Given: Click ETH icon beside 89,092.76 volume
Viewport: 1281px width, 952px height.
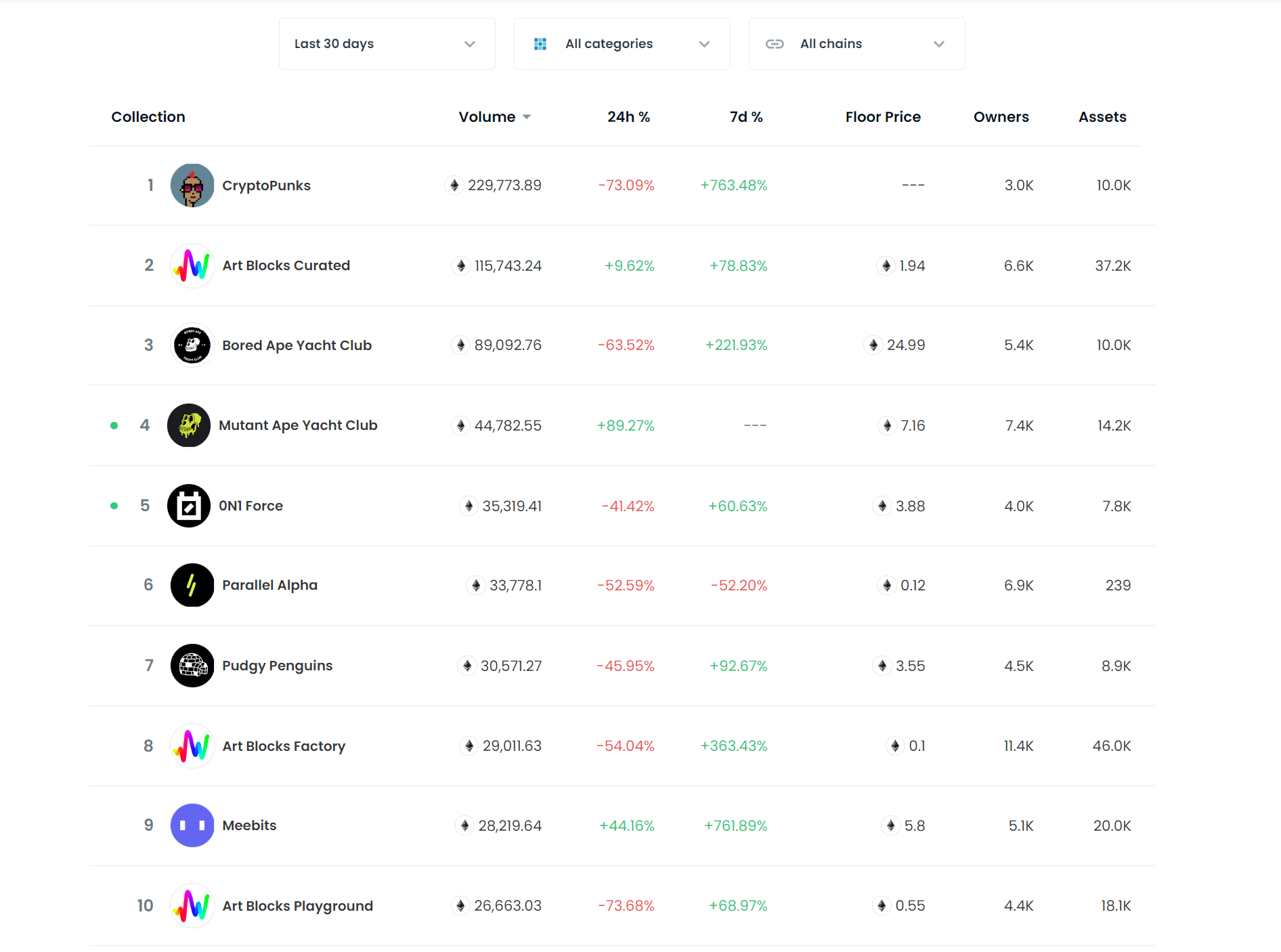Looking at the screenshot, I should point(460,345).
